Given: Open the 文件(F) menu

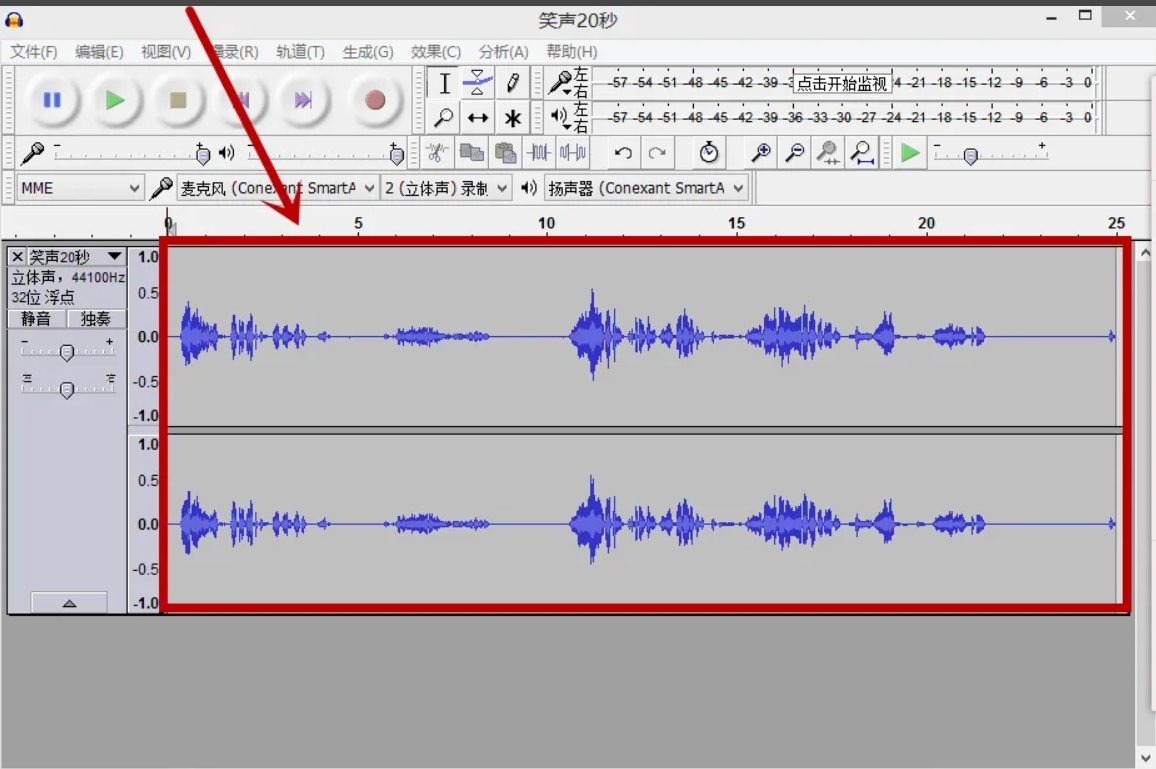Looking at the screenshot, I should click(x=33, y=52).
